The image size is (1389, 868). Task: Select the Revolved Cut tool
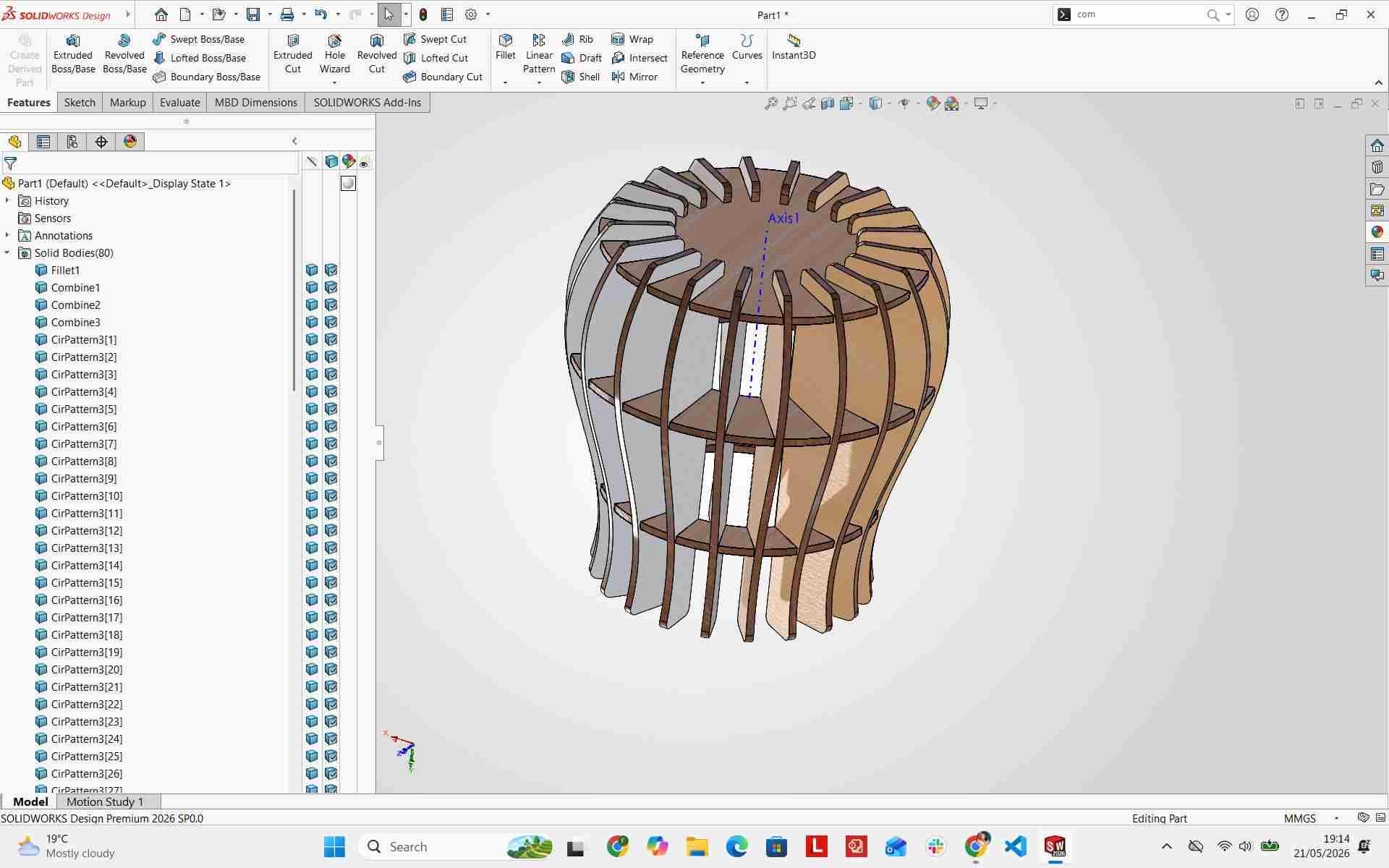tap(377, 54)
